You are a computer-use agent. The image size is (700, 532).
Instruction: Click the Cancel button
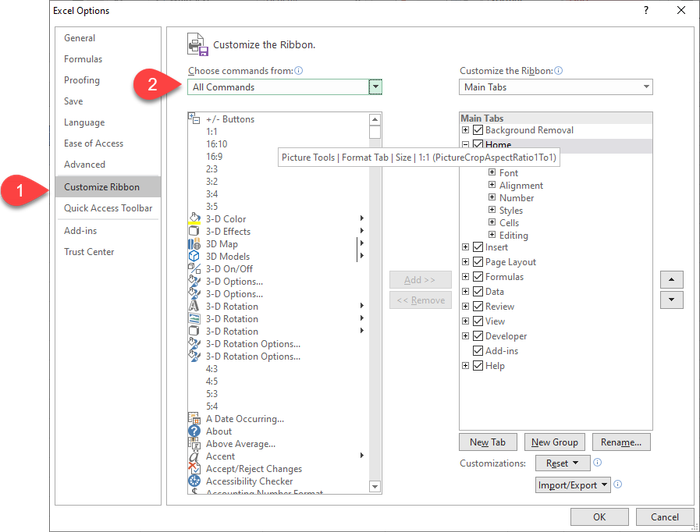click(x=665, y=517)
